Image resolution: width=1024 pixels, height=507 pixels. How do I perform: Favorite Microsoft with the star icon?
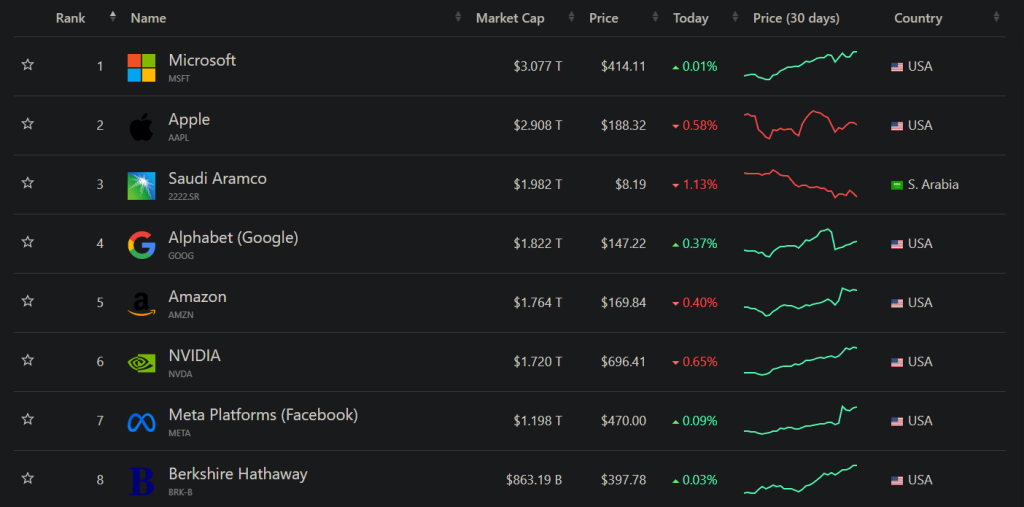pos(27,65)
